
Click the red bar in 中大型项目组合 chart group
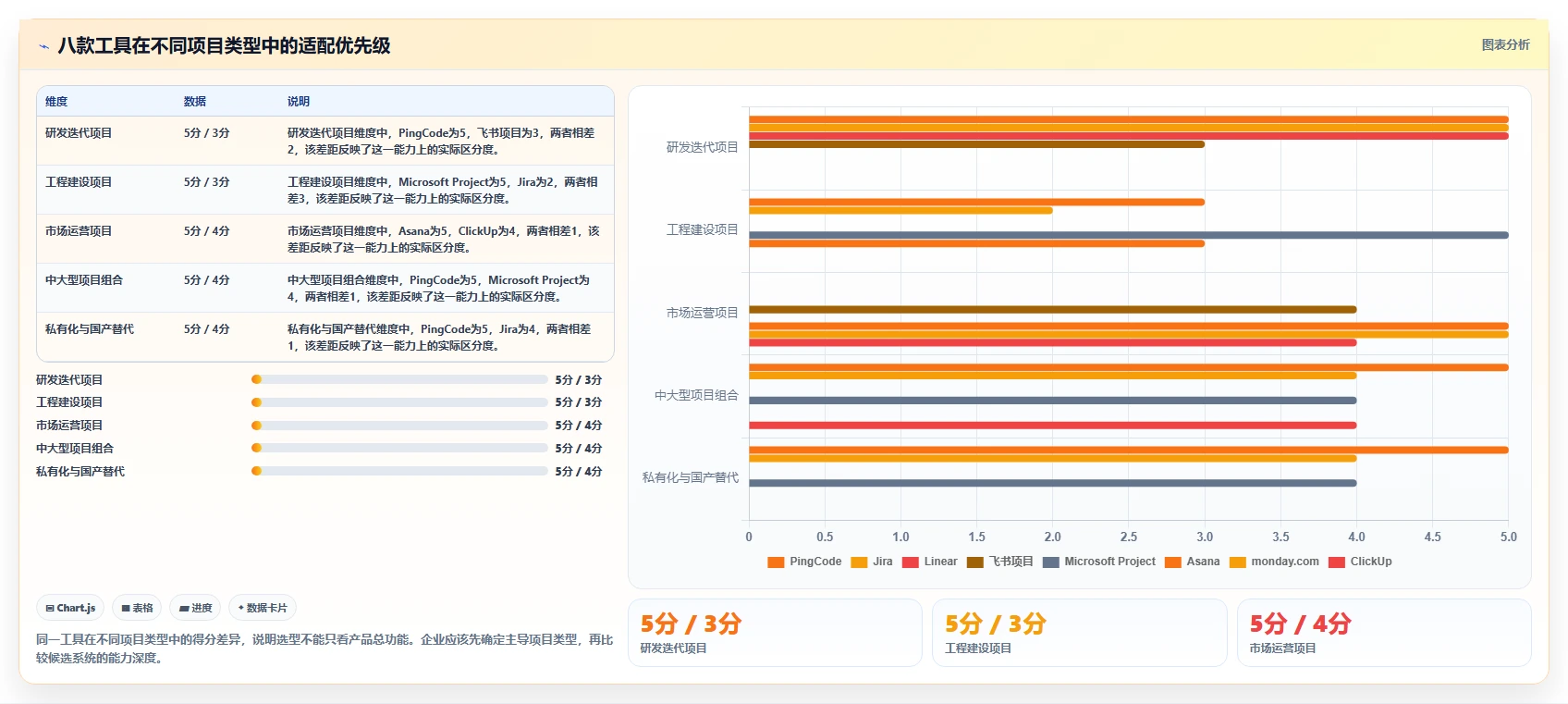click(1052, 426)
